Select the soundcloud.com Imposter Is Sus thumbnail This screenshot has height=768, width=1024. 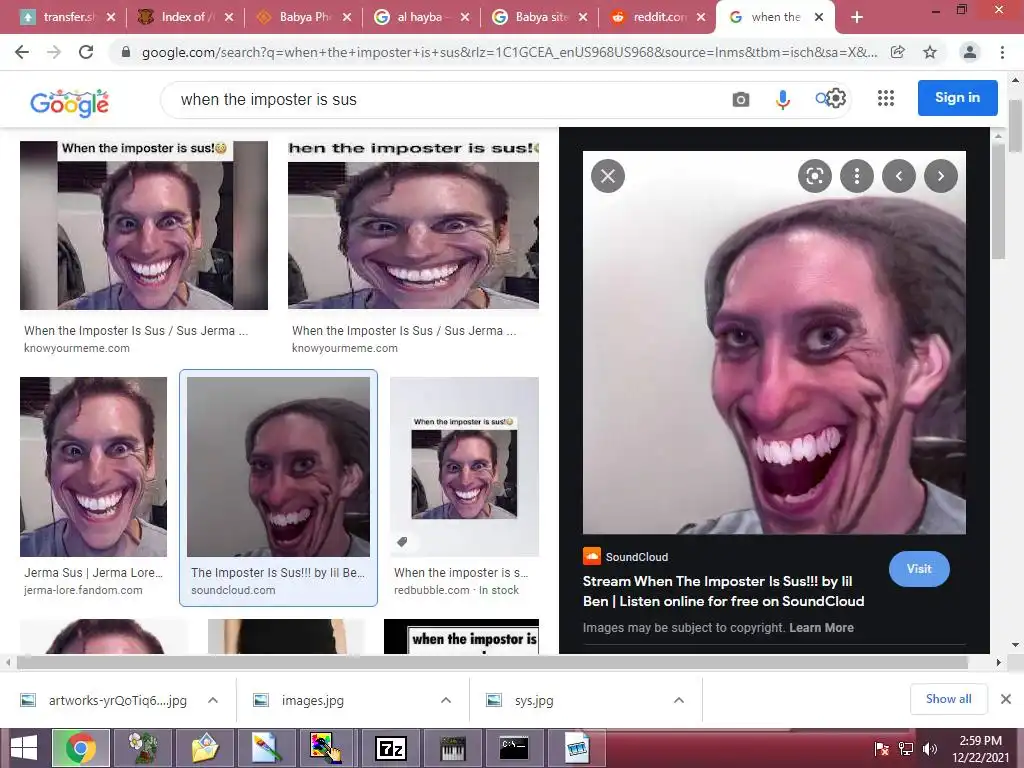(x=278, y=466)
